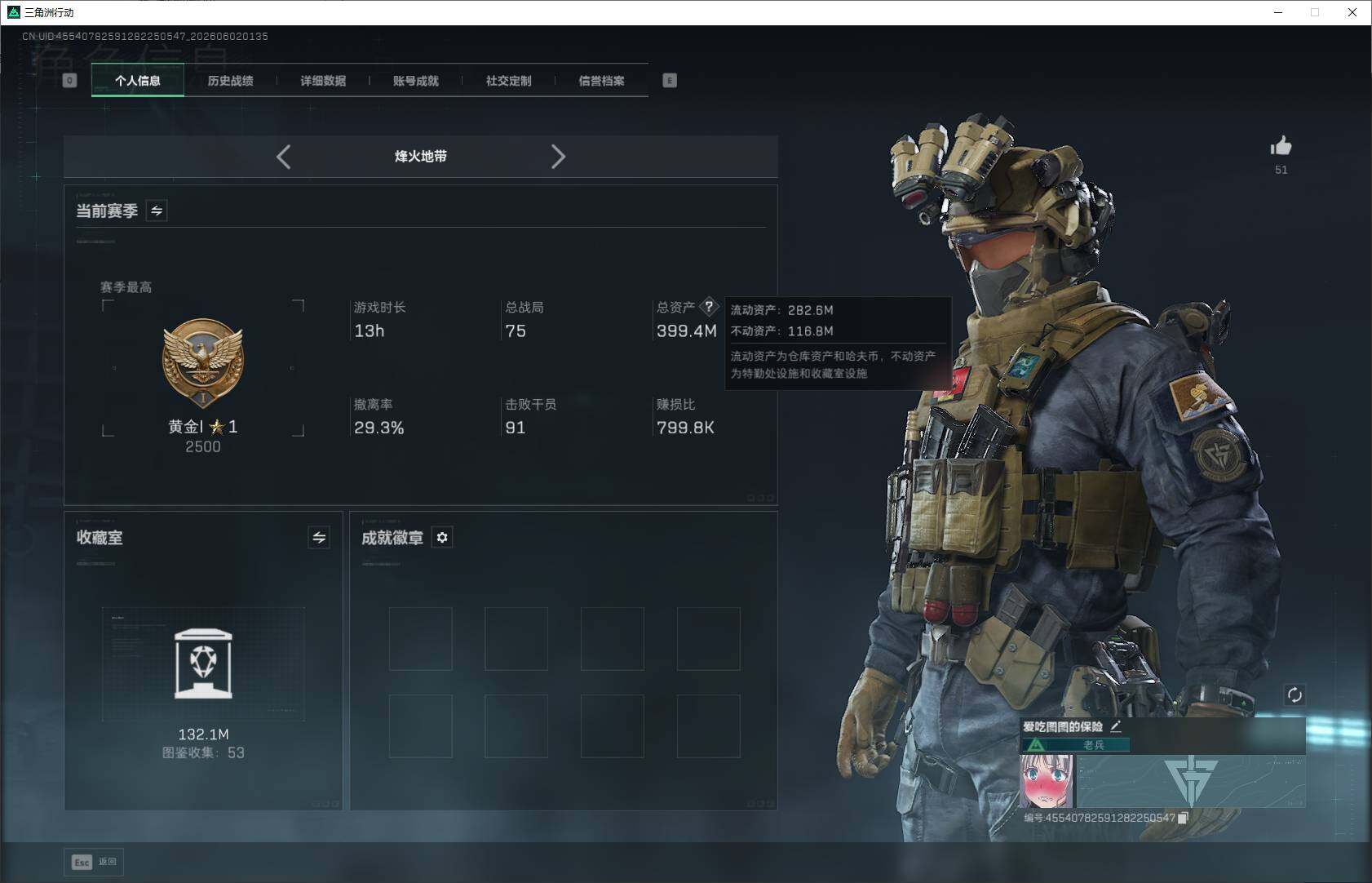Select the 社交定制 tab
Image resolution: width=1372 pixels, height=883 pixels.
point(509,80)
